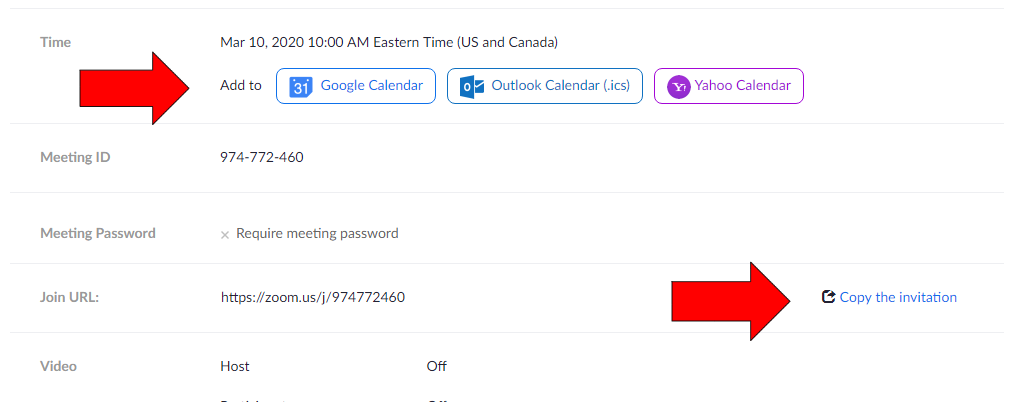Click the Add to text
Screen dimensions: 1009x402
(x=241, y=86)
